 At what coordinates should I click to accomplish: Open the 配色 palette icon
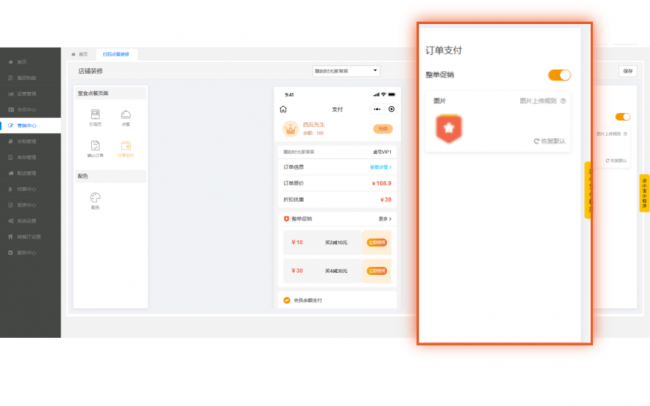(95, 201)
